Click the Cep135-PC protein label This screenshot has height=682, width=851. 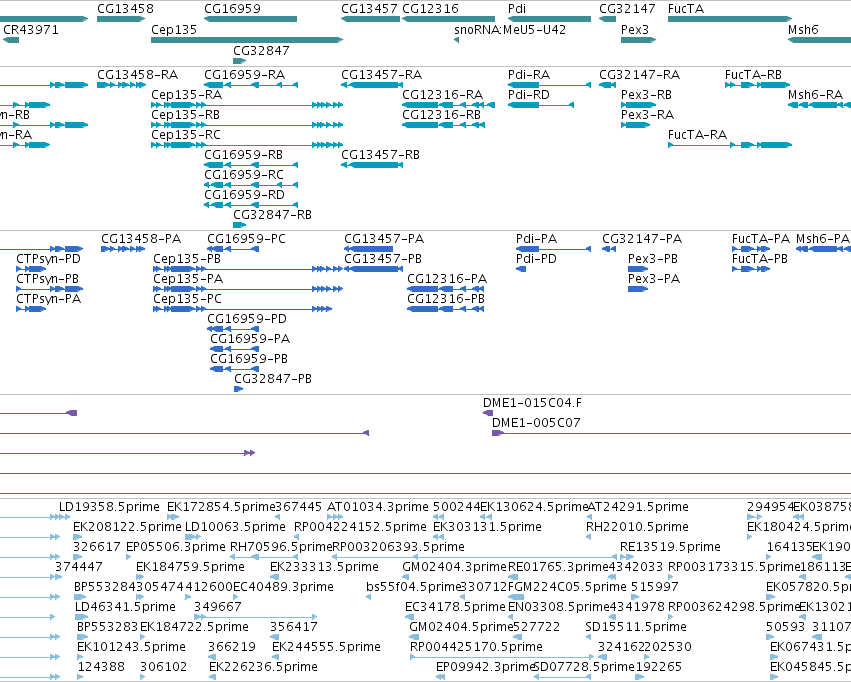coord(187,299)
